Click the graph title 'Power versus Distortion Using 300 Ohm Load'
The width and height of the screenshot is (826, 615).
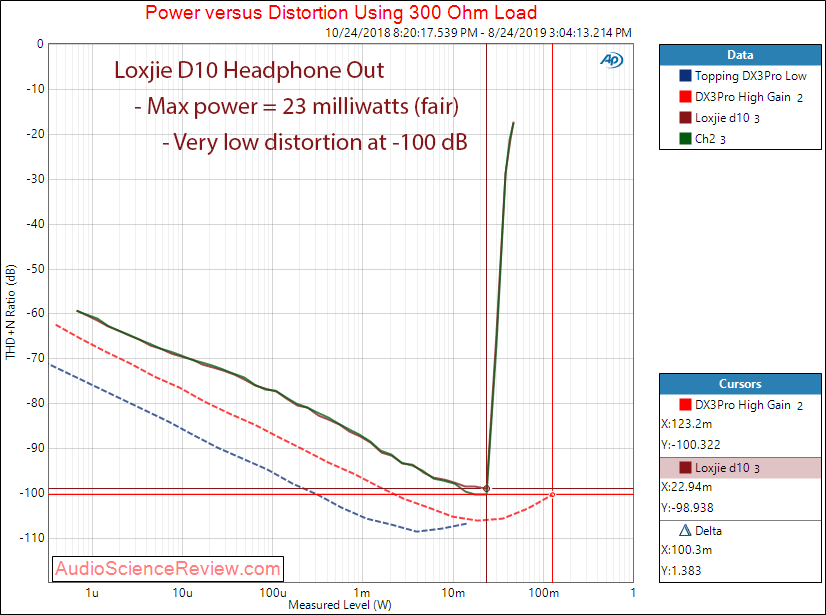pyautogui.click(x=341, y=12)
